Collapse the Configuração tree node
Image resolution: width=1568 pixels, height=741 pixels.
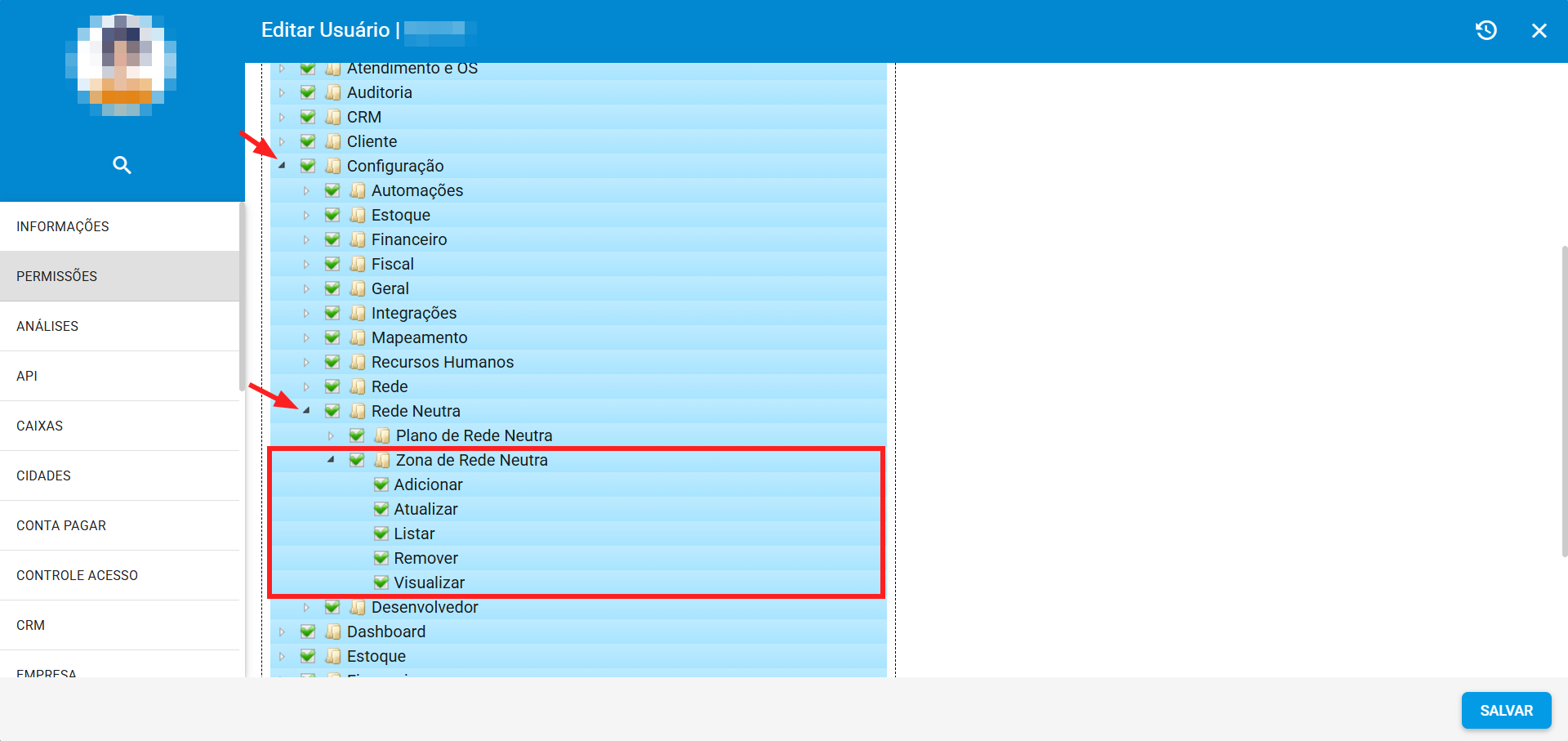click(x=283, y=166)
